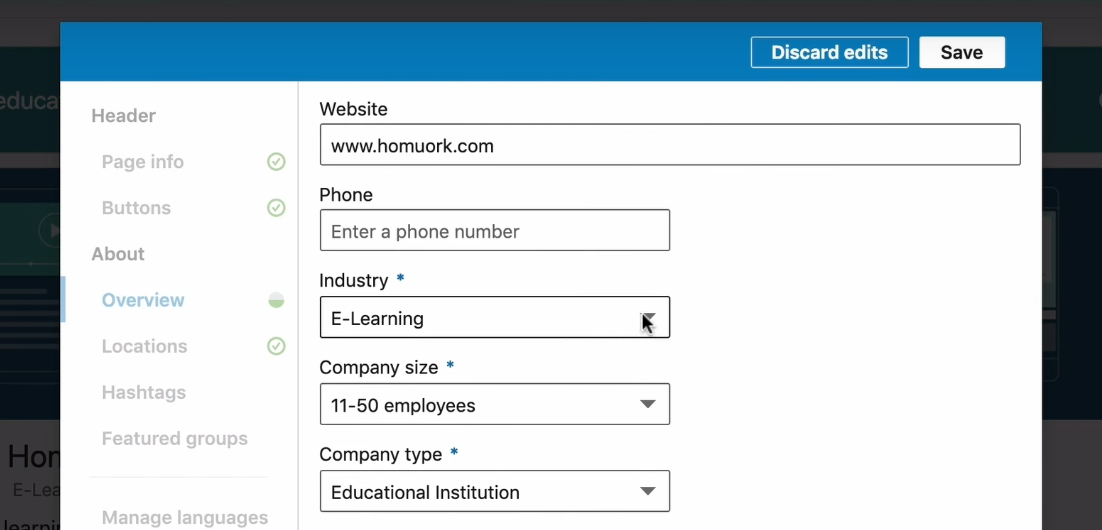
Task: Focus the Phone number field
Action: click(x=495, y=231)
